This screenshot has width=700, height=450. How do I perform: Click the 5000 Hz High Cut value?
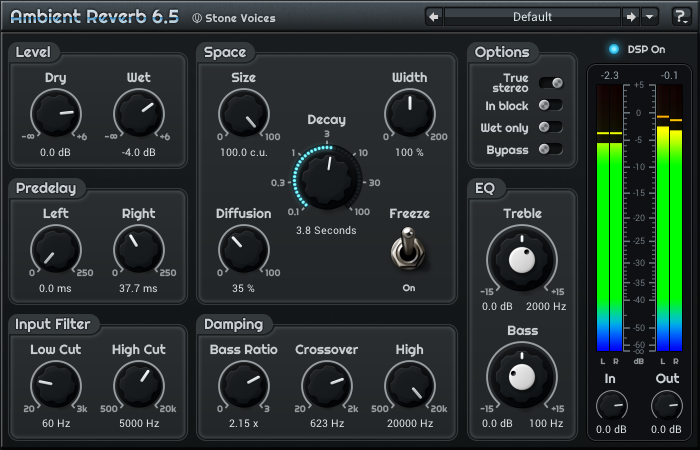coord(139,424)
